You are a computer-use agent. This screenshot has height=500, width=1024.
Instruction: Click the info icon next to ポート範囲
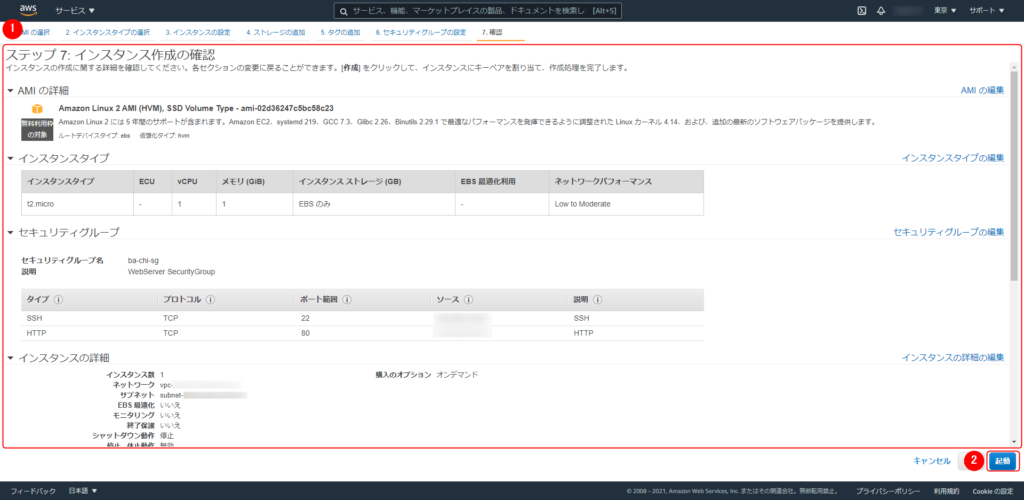(x=347, y=300)
